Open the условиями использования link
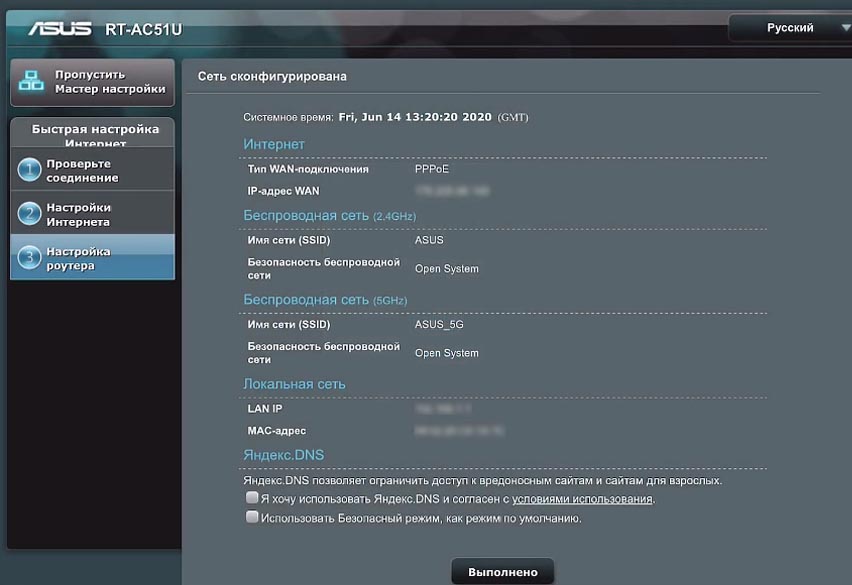852x585 pixels. point(582,498)
